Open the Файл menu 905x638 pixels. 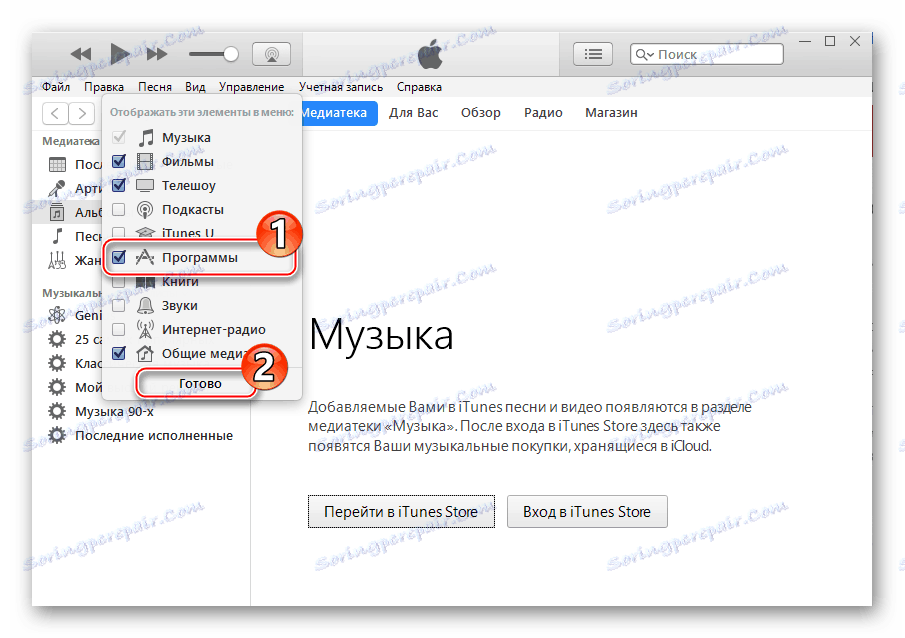(56, 87)
